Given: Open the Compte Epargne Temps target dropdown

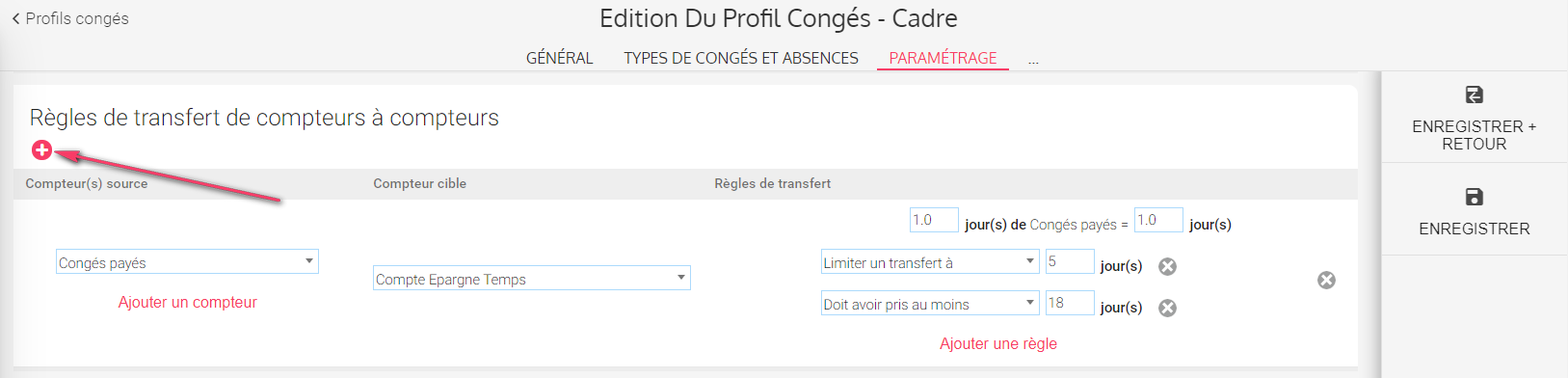Looking at the screenshot, I should (x=532, y=279).
